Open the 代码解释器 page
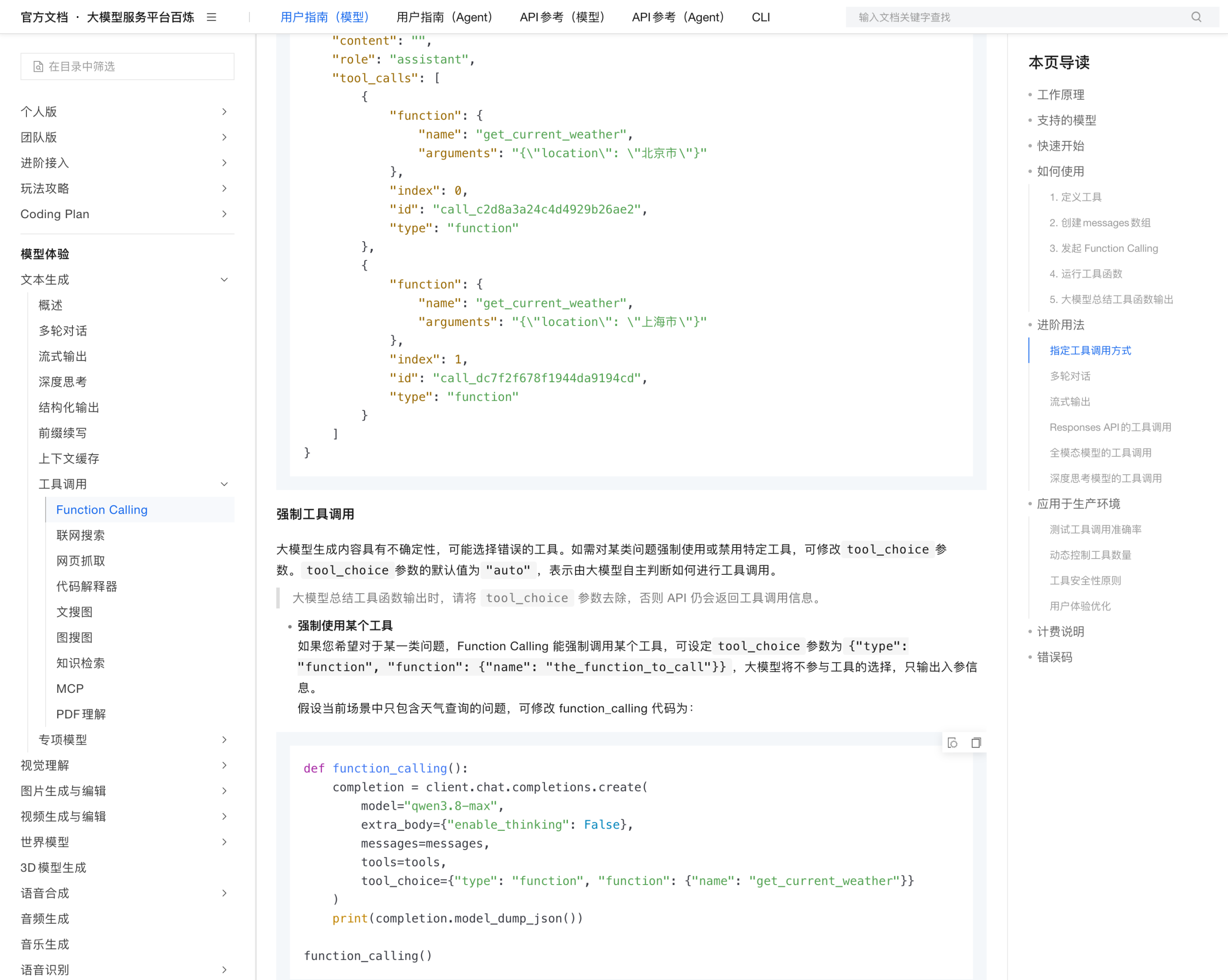 click(x=86, y=586)
